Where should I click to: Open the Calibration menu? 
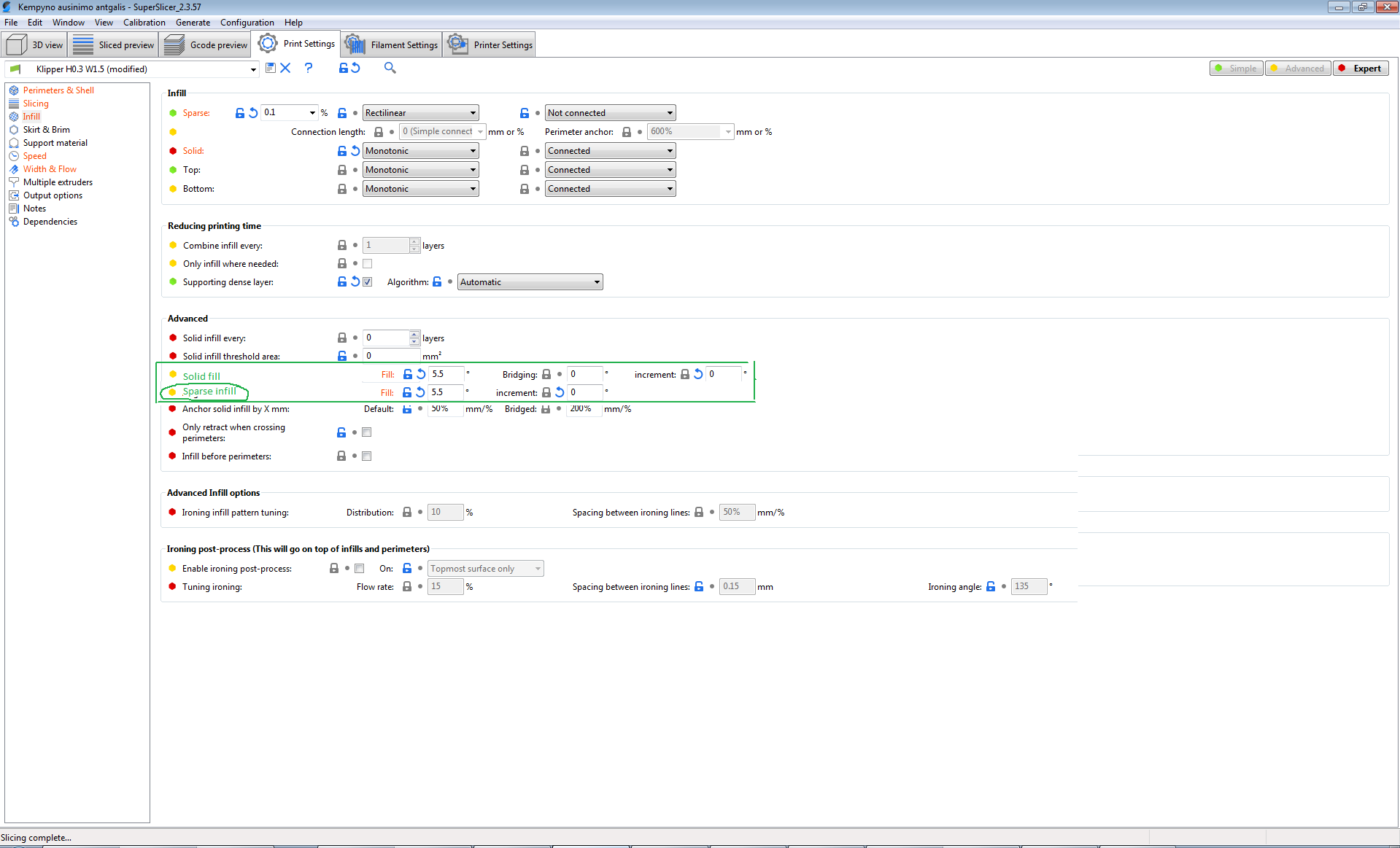click(144, 23)
